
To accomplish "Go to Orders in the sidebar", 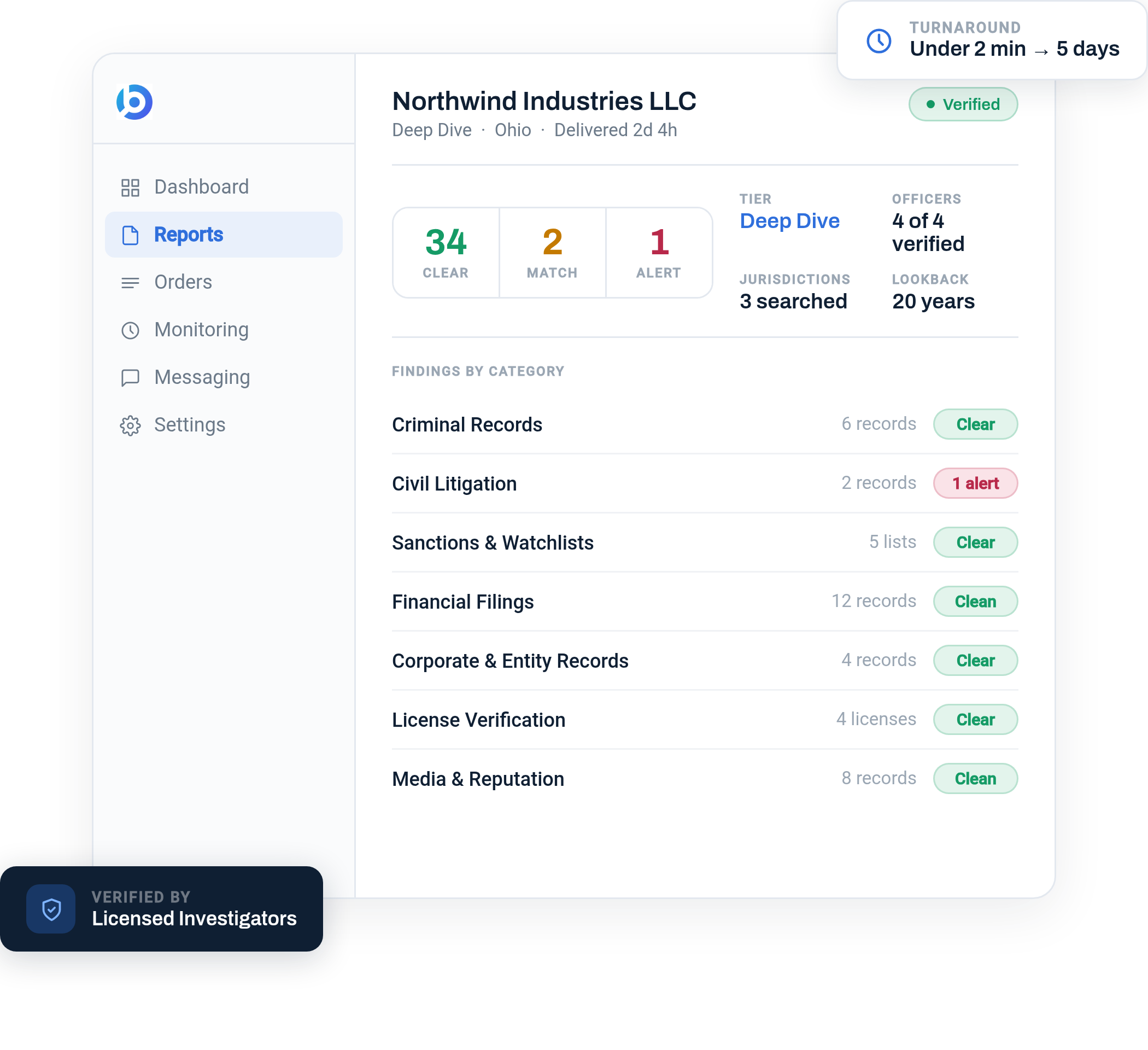I will (x=224, y=282).
